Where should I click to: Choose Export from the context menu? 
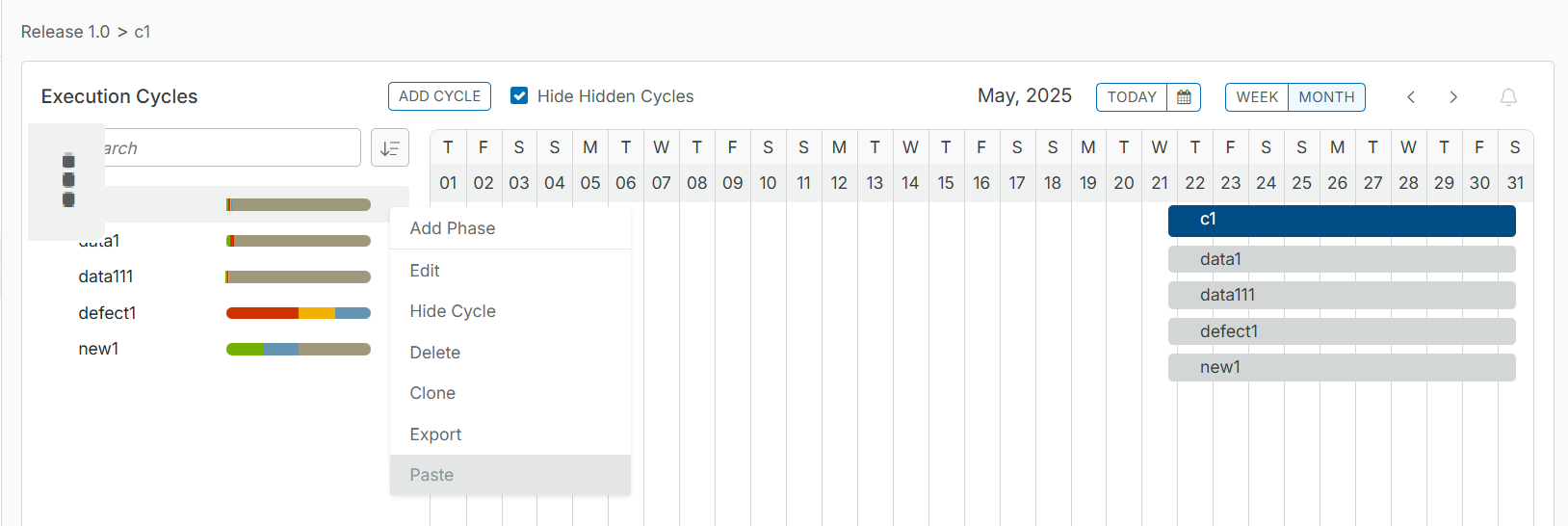coord(435,434)
